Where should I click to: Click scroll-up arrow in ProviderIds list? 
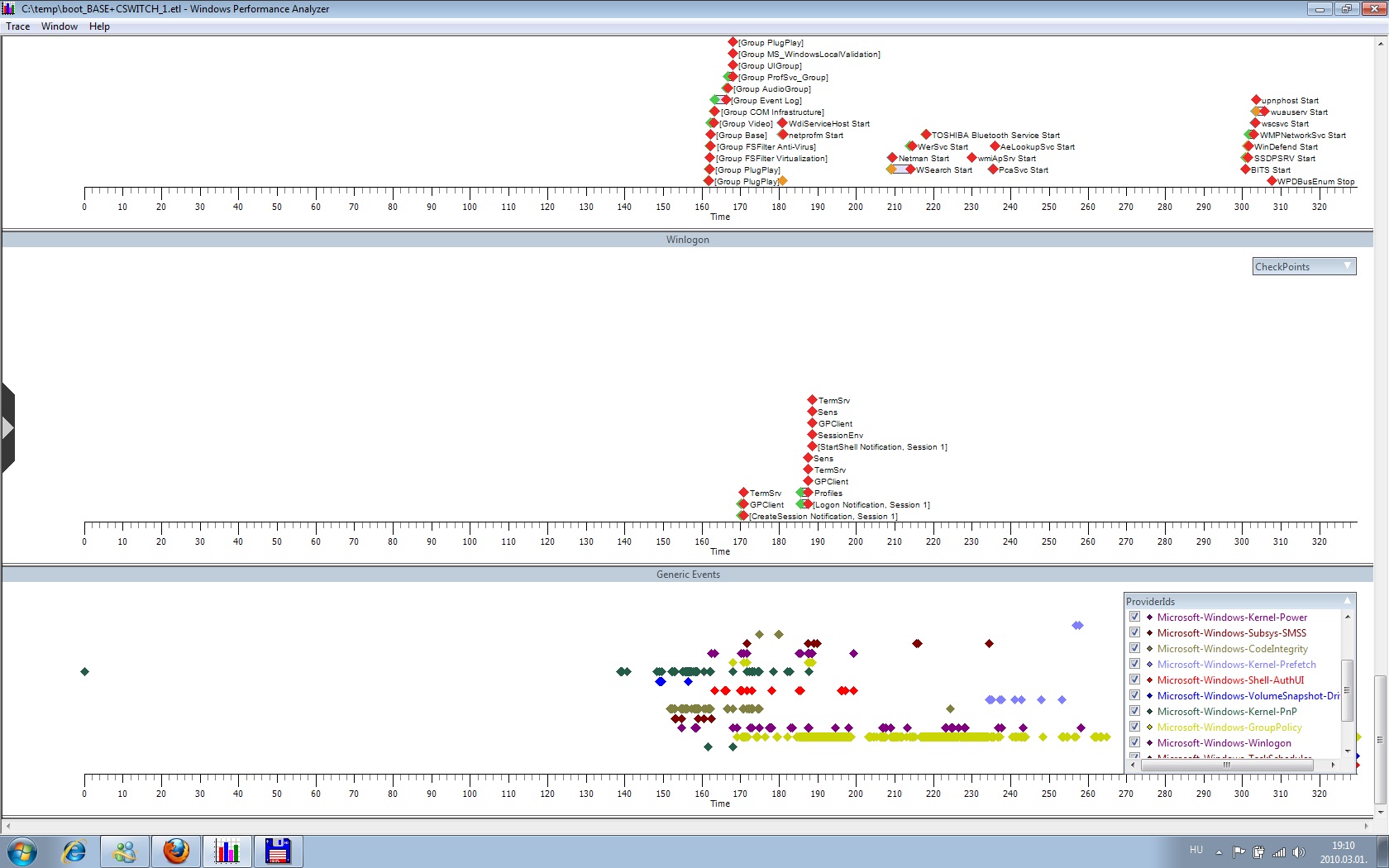tap(1348, 617)
